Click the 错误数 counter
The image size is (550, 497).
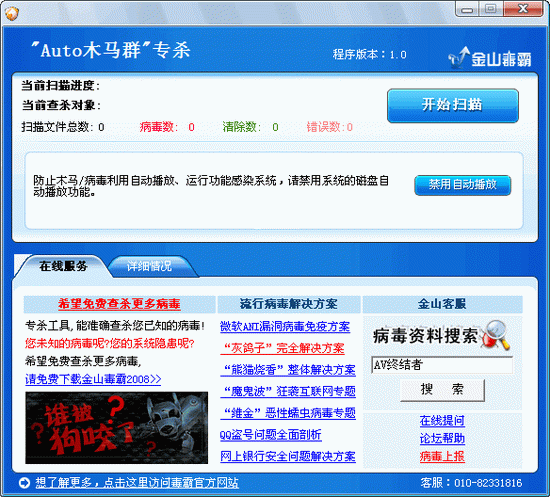329,127
